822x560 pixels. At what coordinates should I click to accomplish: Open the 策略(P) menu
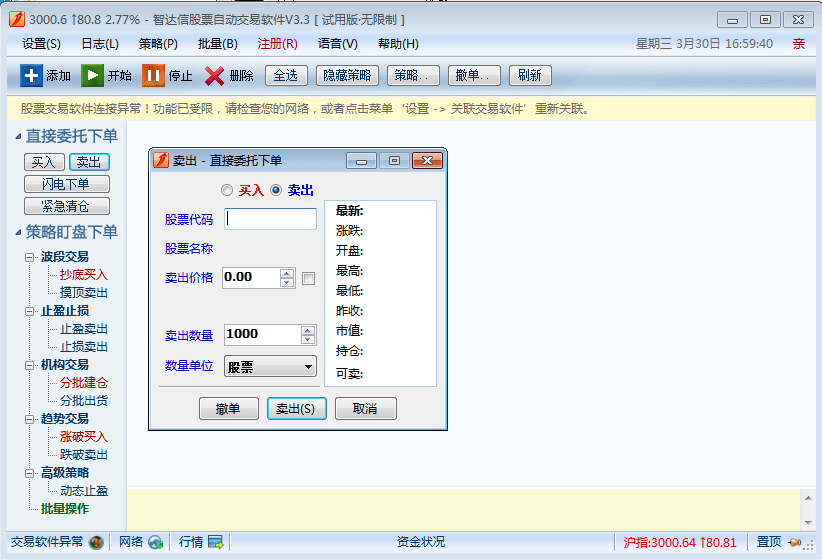coord(158,44)
